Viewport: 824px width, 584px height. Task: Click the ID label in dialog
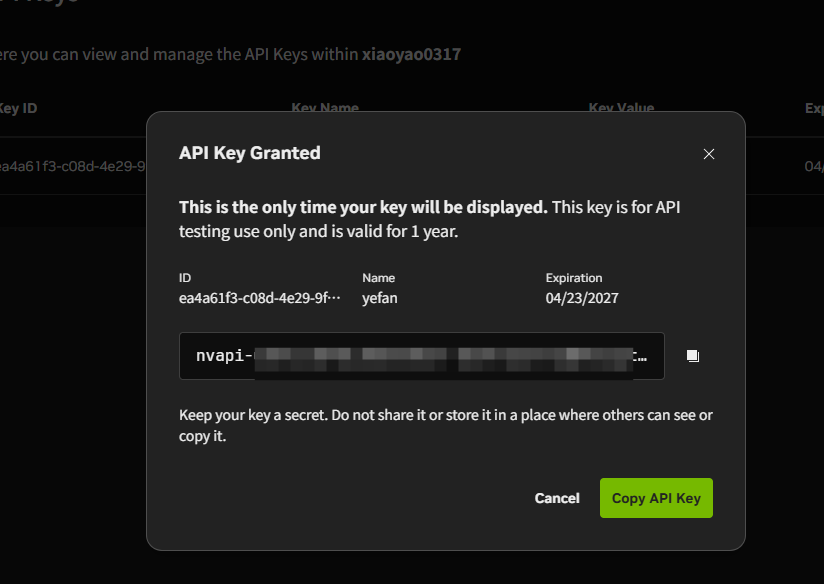tap(184, 278)
